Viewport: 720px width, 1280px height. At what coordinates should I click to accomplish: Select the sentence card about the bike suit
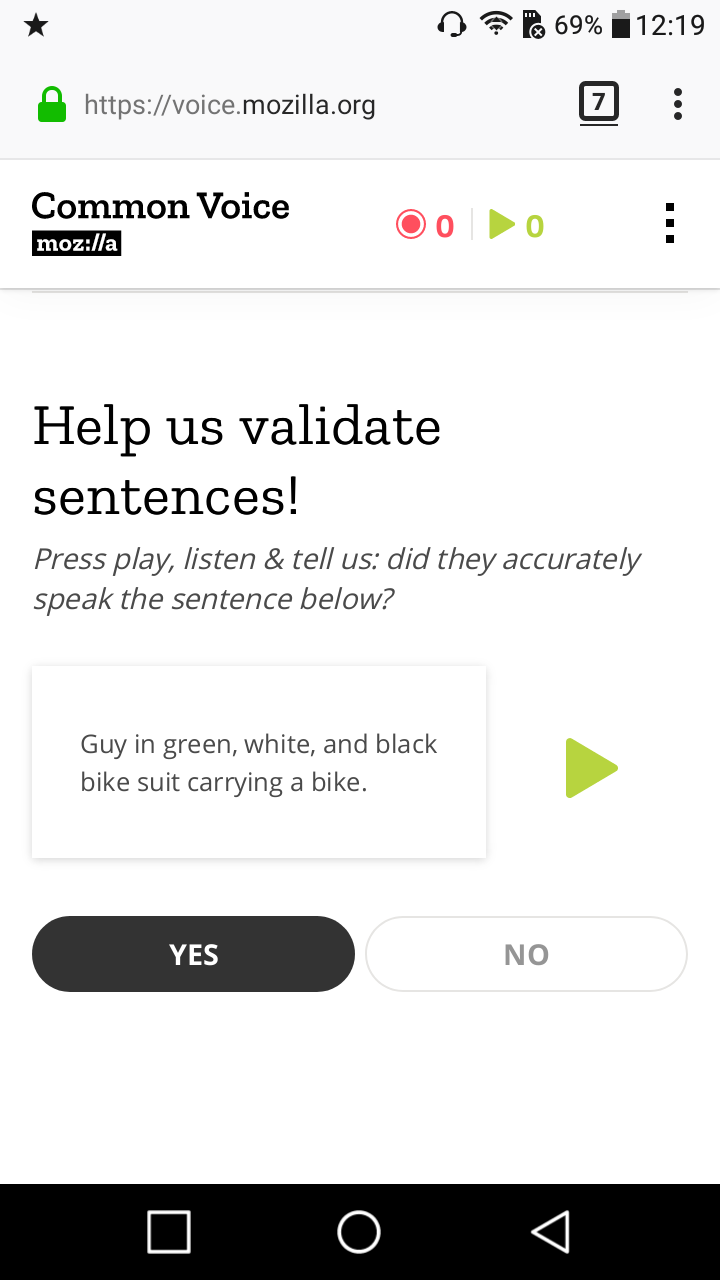tap(258, 762)
